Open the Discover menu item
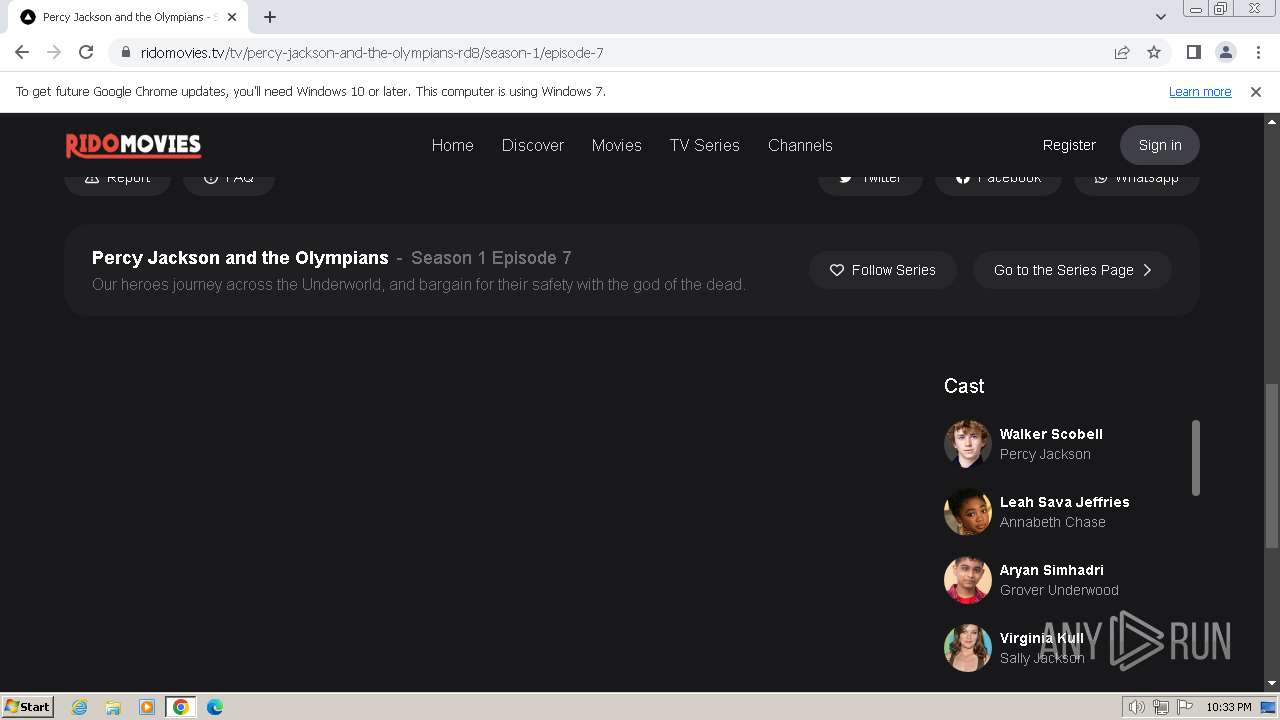The width and height of the screenshot is (1280, 720). pos(533,145)
